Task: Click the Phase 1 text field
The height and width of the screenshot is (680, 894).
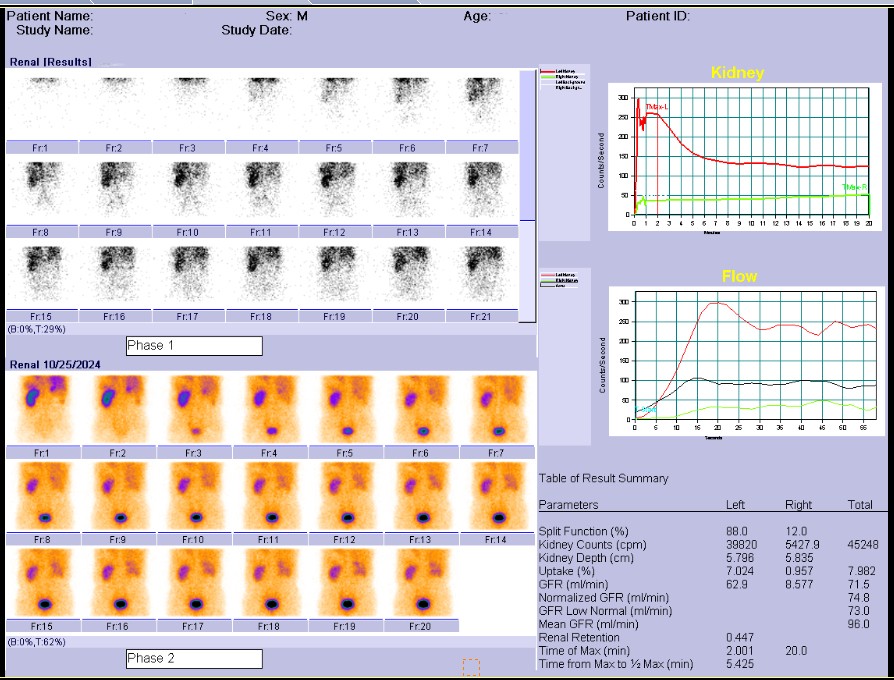Action: click(x=194, y=346)
